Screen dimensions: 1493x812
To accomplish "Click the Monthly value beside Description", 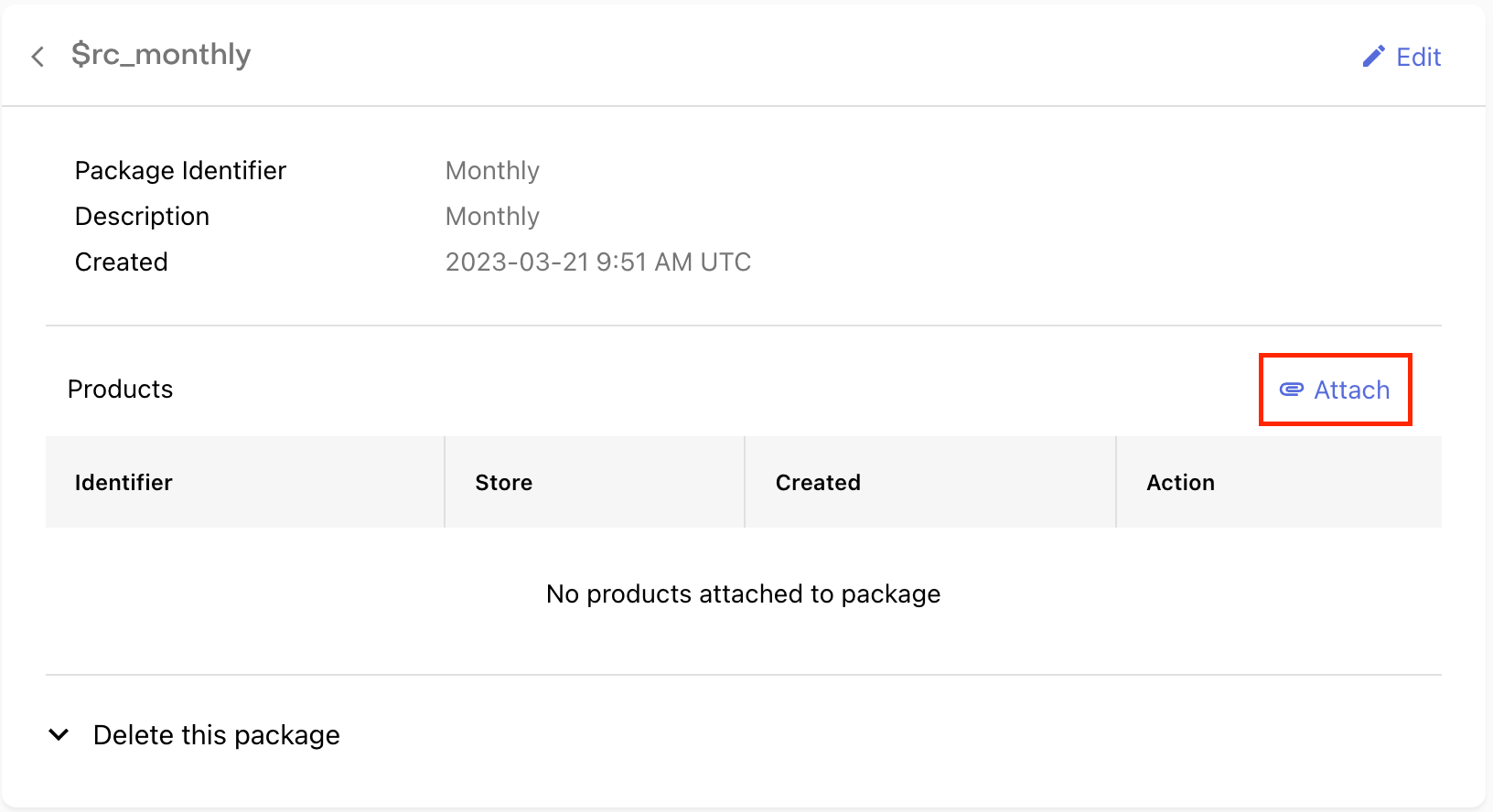I will pos(492,217).
